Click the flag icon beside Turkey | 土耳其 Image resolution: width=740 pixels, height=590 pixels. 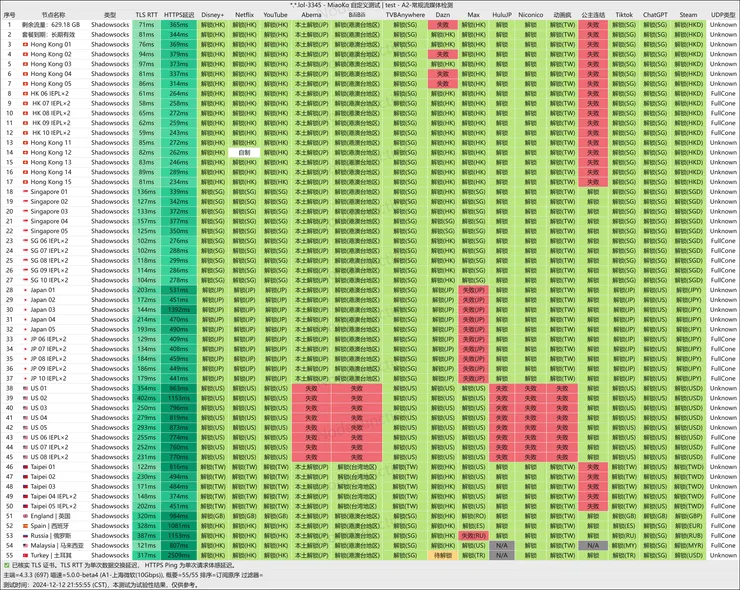(25, 556)
